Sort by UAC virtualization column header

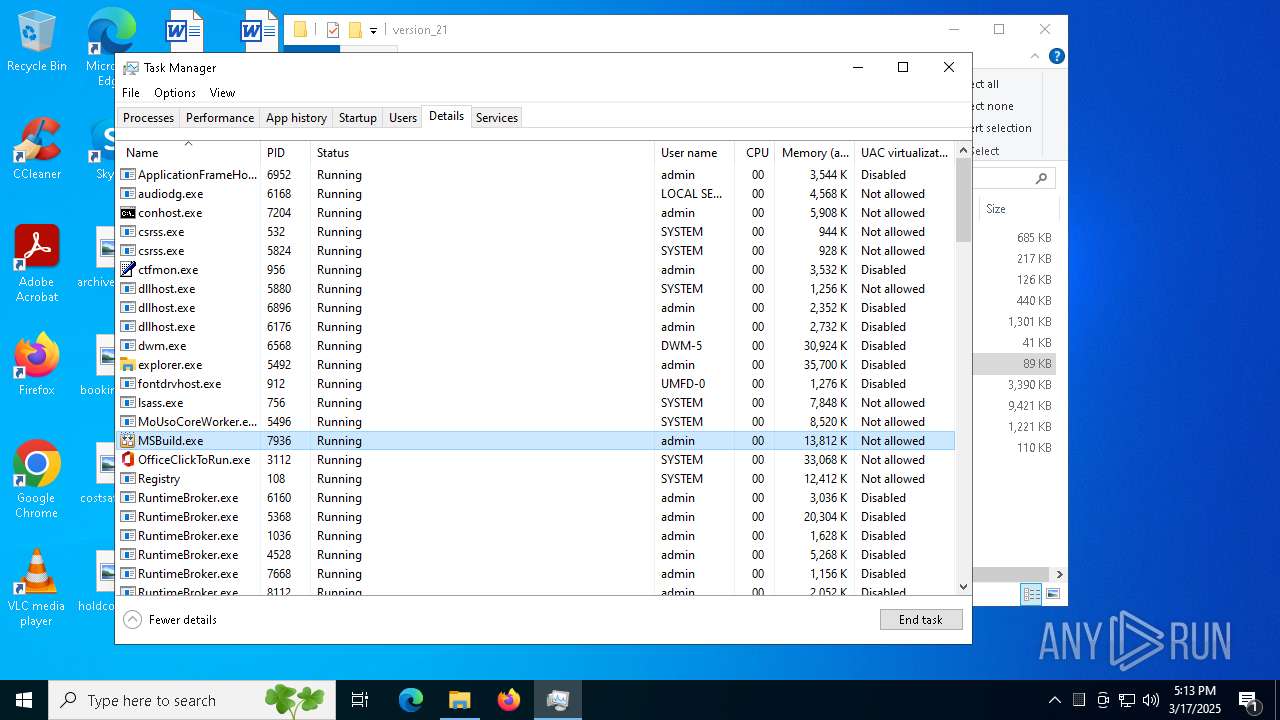905,153
